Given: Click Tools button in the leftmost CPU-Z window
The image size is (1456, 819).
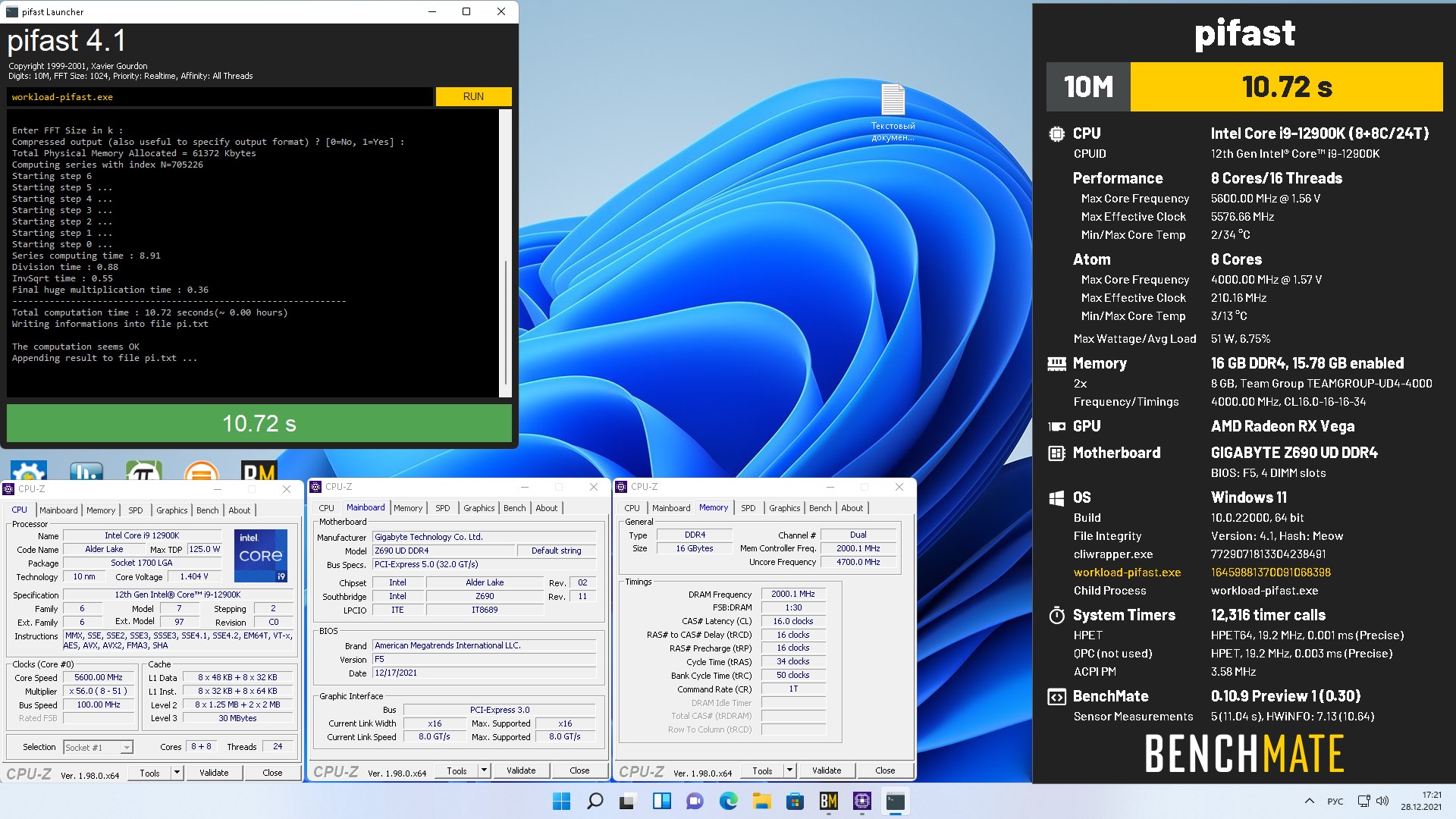Looking at the screenshot, I should pos(150,773).
